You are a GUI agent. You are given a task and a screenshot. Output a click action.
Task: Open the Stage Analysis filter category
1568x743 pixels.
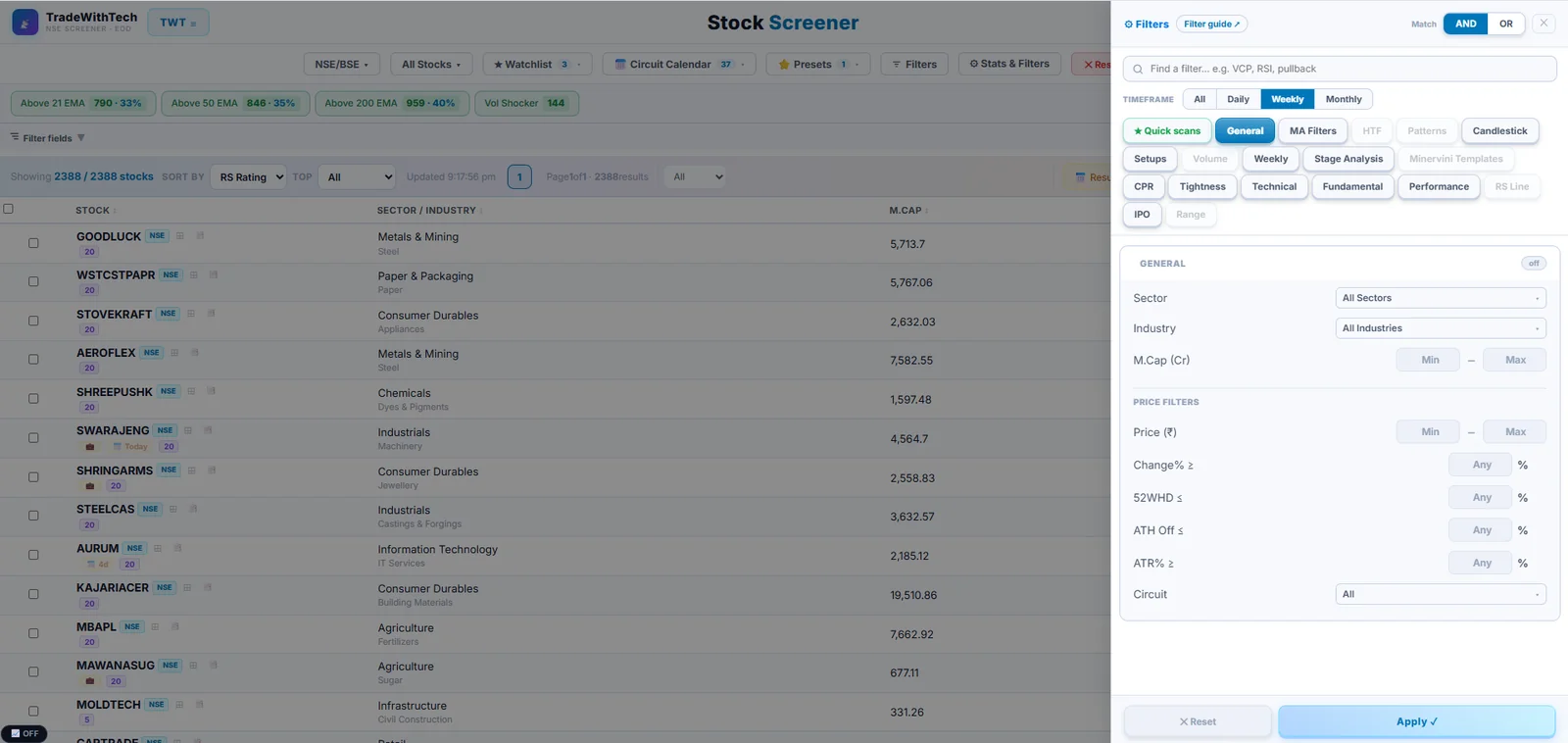(1348, 159)
